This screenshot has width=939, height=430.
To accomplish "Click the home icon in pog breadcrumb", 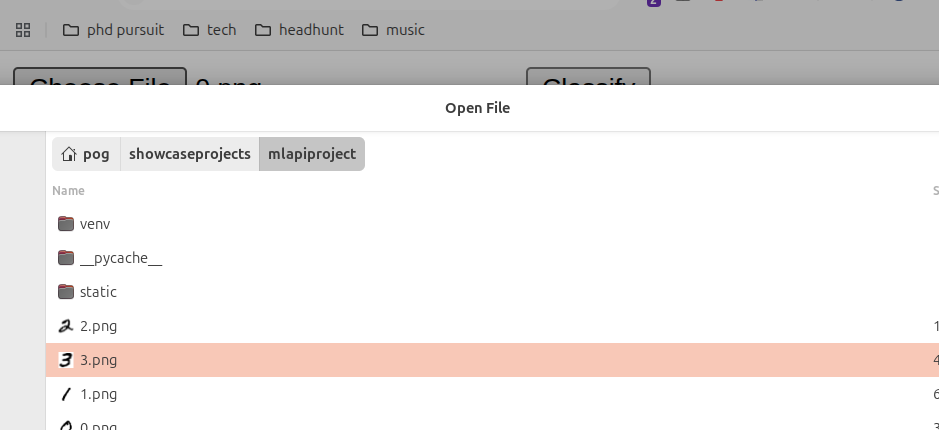I will click(69, 154).
